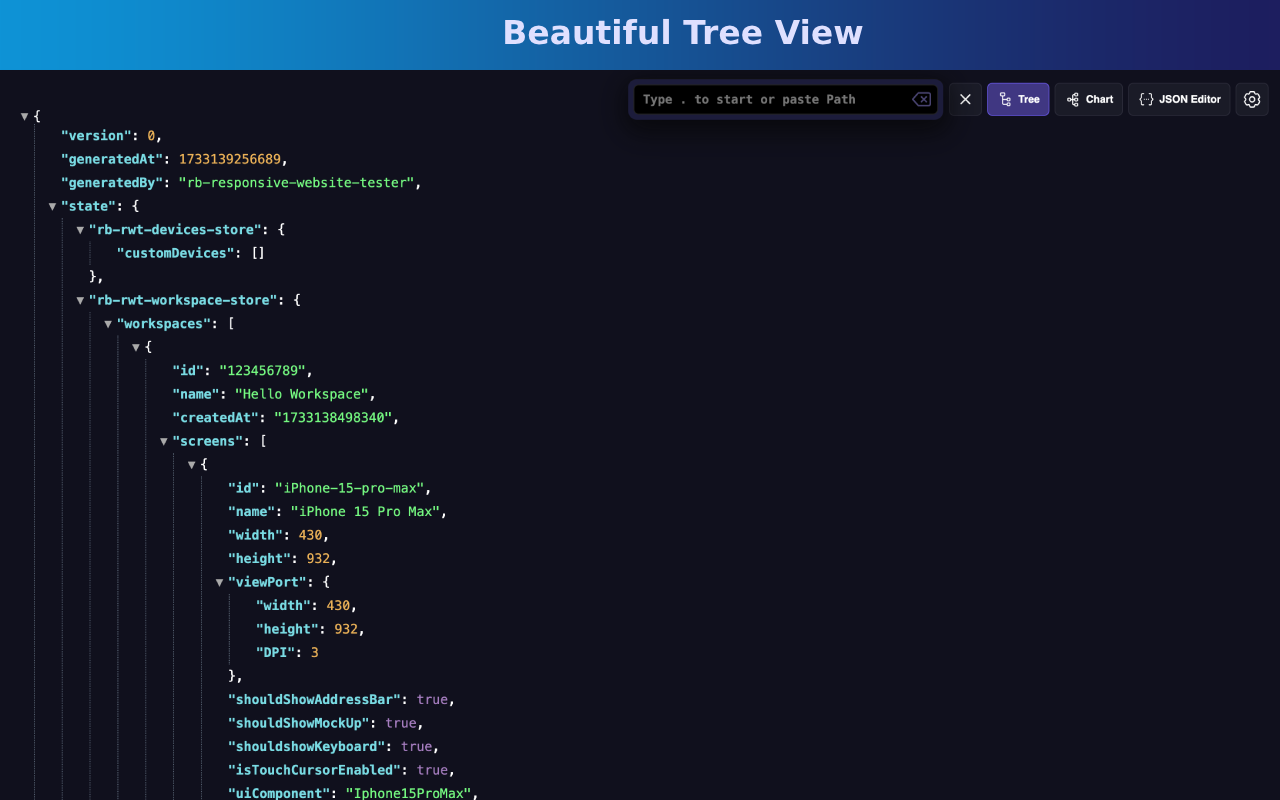
Task: Click the X button beside the search bar
Action: point(964,99)
